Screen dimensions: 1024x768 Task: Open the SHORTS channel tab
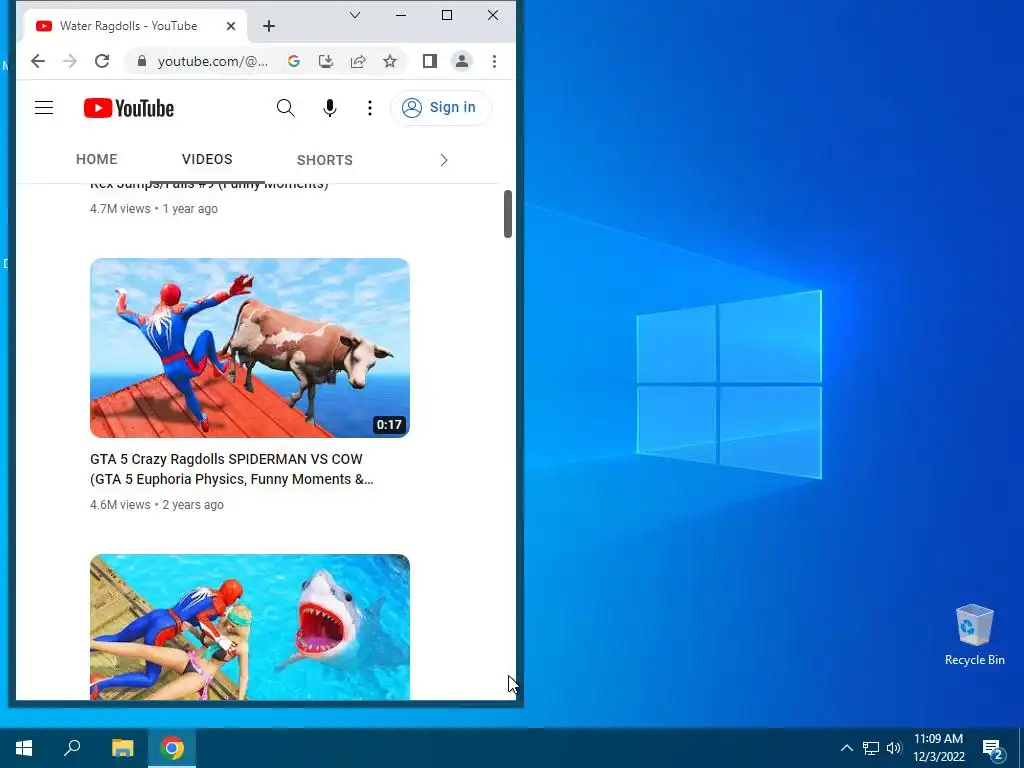click(x=325, y=160)
